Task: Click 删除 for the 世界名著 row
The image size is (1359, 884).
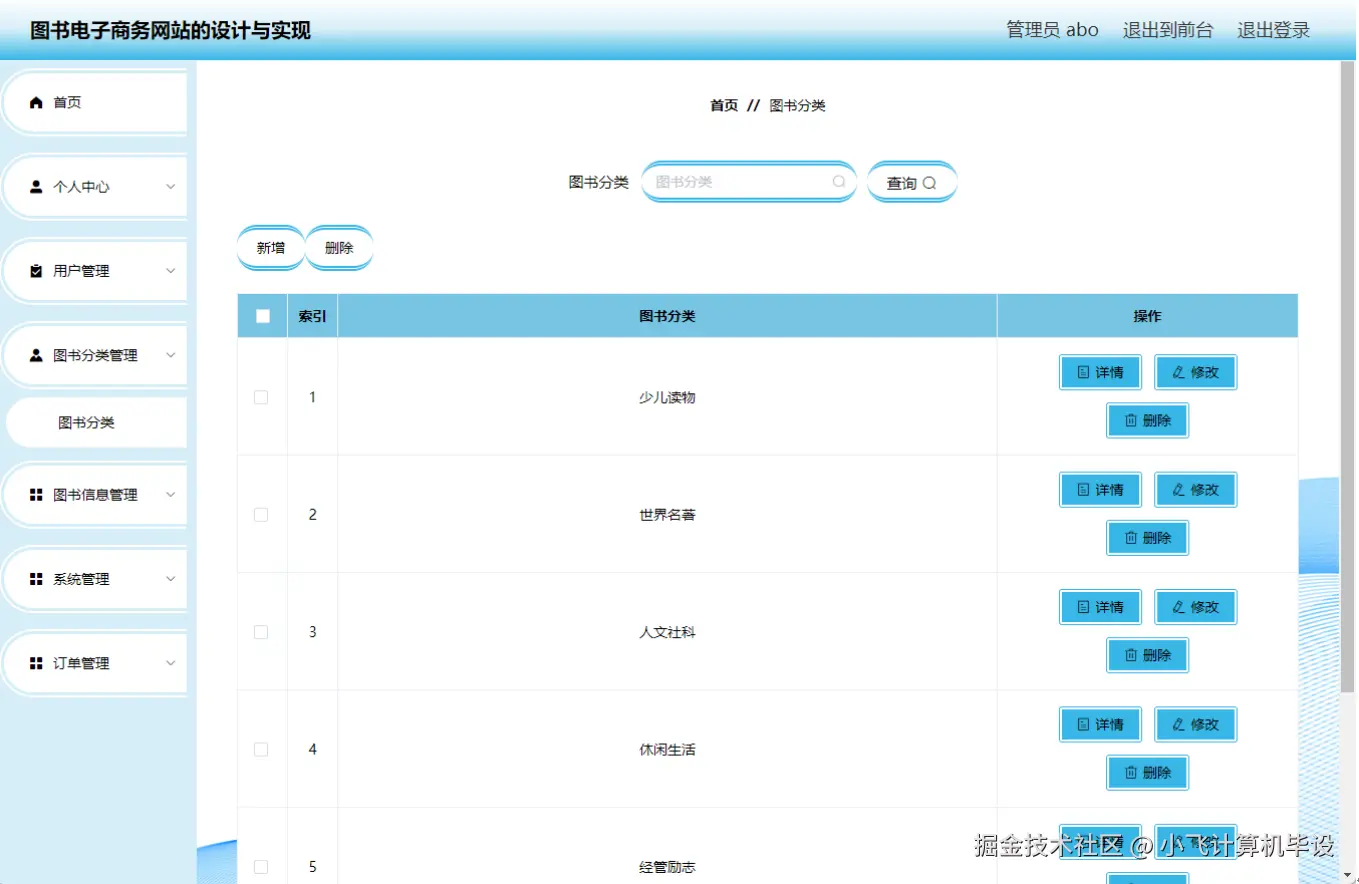Action: pyautogui.click(x=1148, y=537)
